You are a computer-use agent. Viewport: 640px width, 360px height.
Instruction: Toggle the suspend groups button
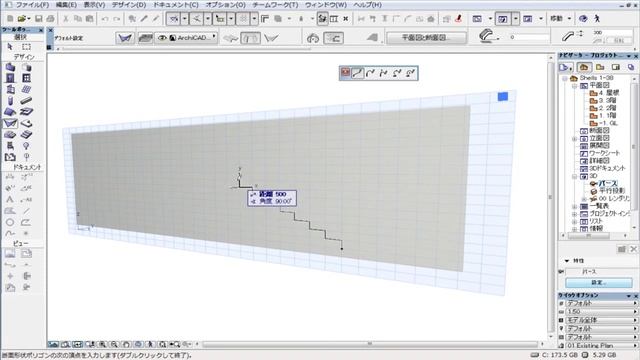coord(322,19)
